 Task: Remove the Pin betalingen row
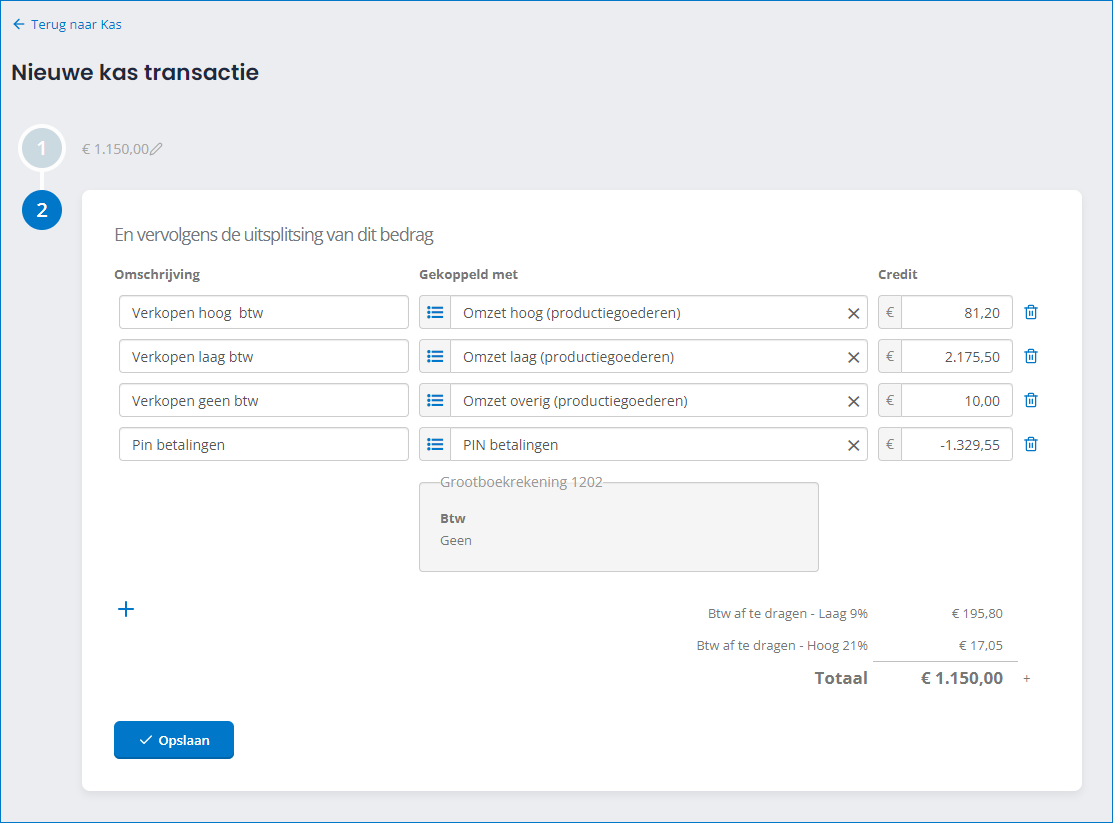point(1031,444)
